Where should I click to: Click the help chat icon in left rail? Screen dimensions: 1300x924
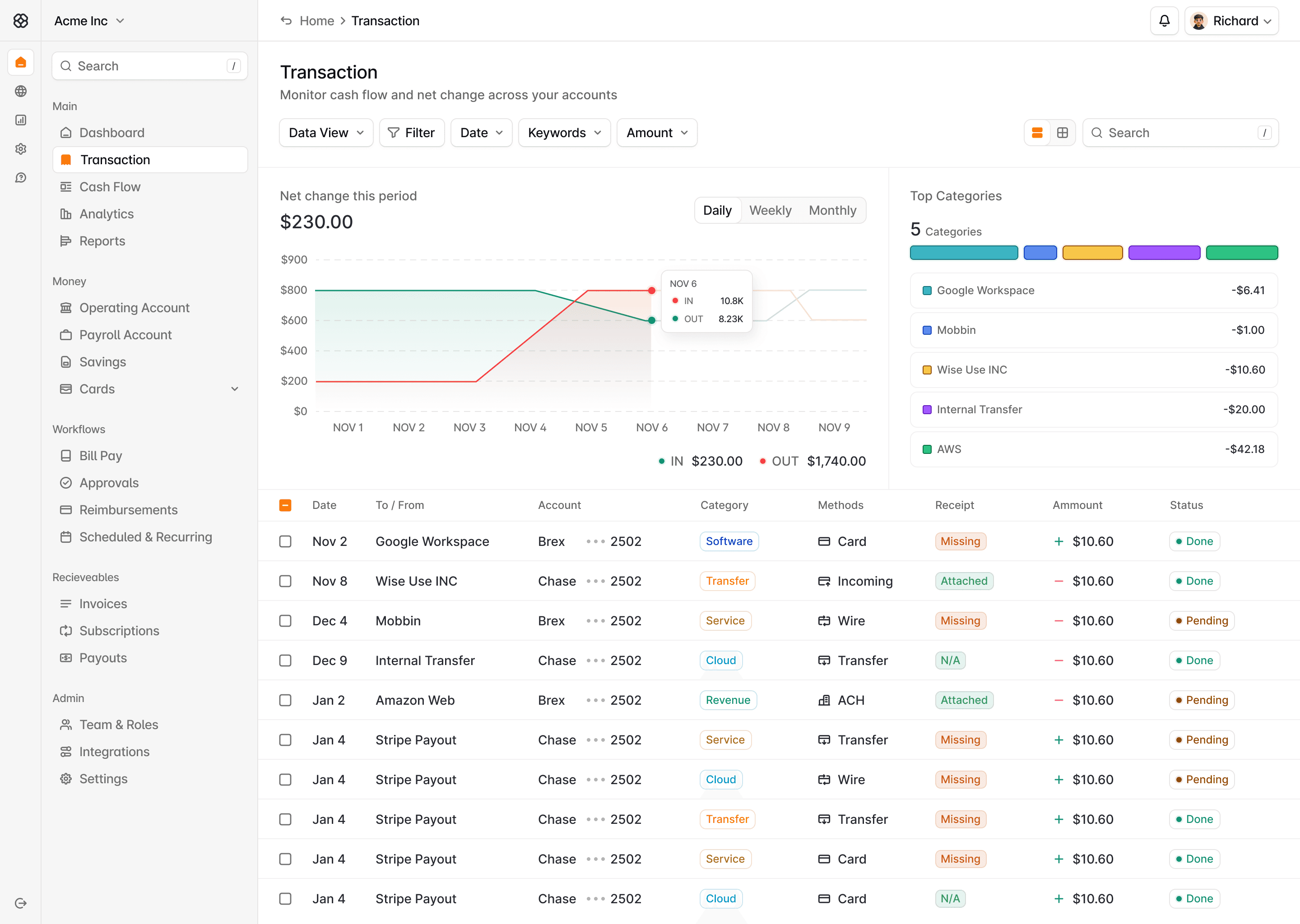(x=20, y=178)
